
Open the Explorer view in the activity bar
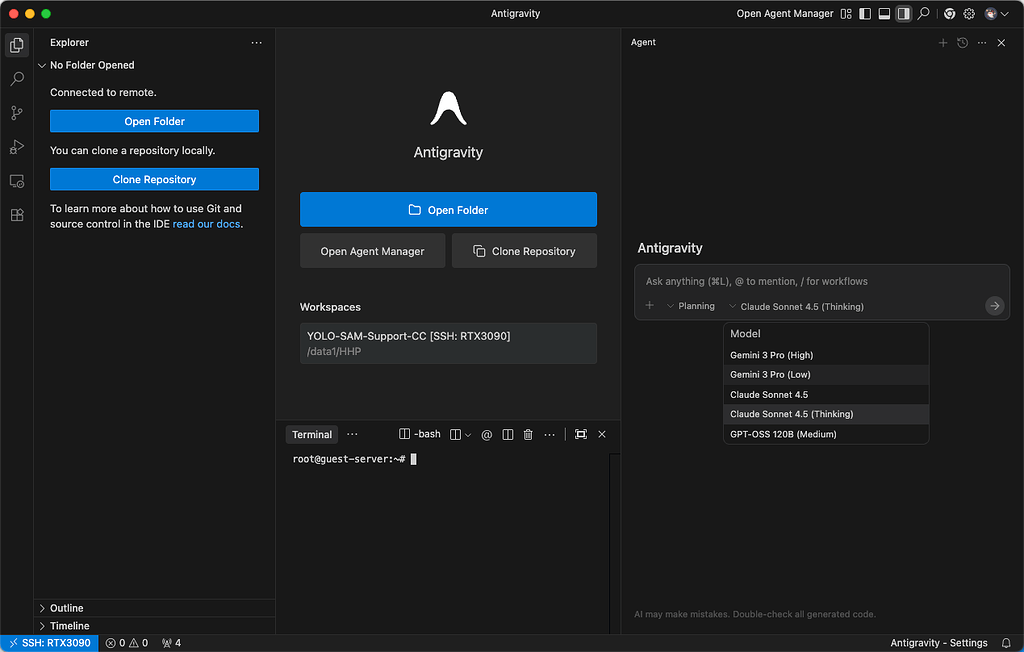17,45
